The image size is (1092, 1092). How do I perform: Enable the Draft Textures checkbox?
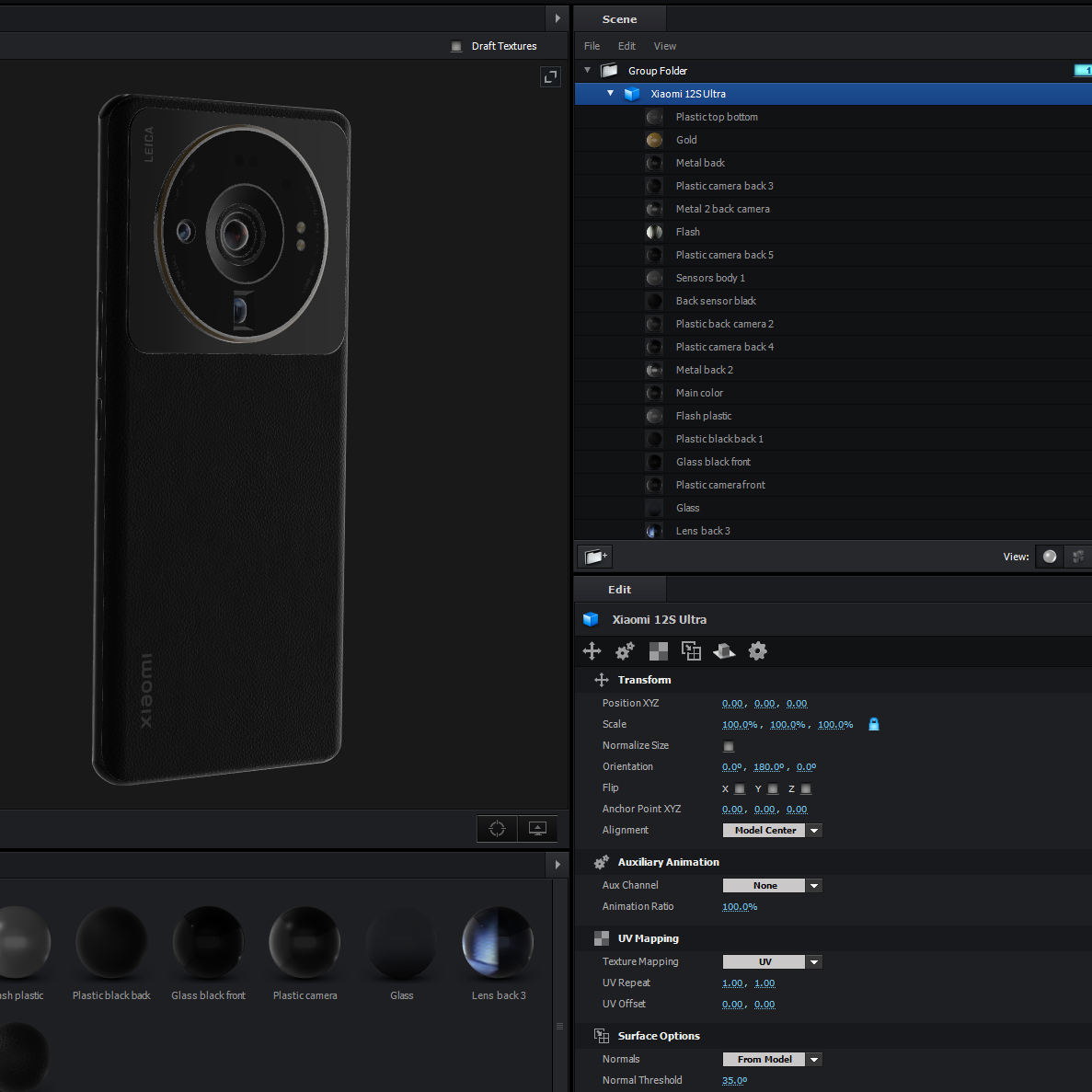(x=456, y=47)
